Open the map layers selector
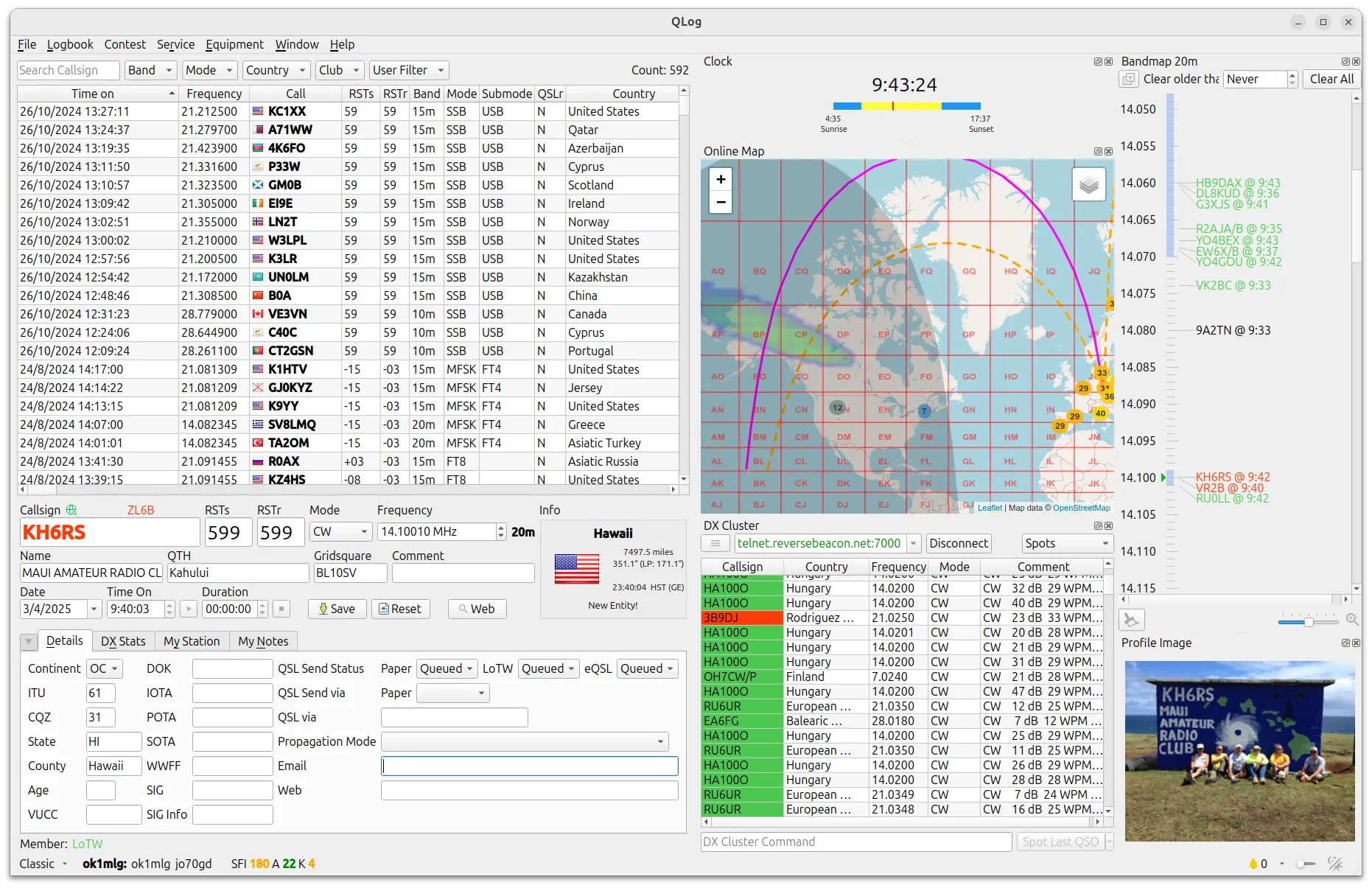The width and height of the screenshot is (1372, 888). [1088, 185]
